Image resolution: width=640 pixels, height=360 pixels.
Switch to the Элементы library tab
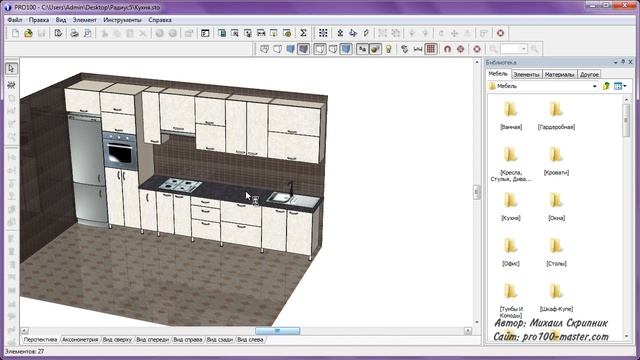[527, 74]
